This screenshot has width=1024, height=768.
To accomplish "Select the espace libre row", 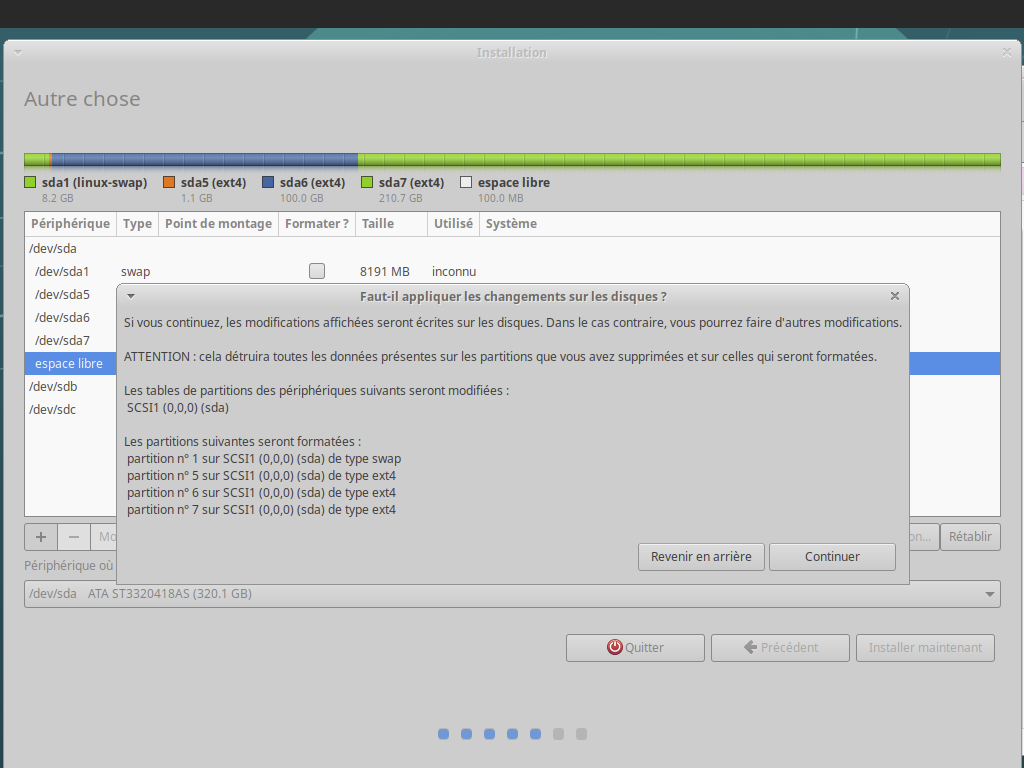I will coord(69,364).
